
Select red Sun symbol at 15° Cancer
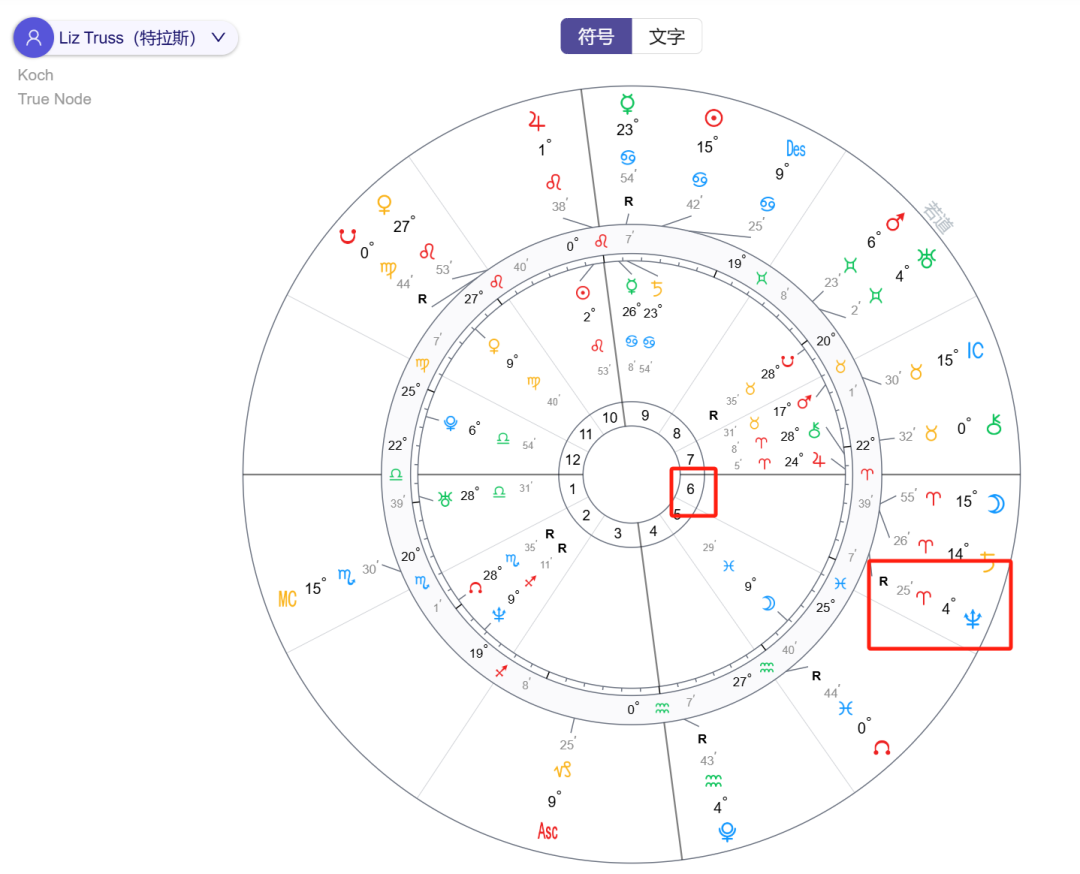click(x=714, y=118)
